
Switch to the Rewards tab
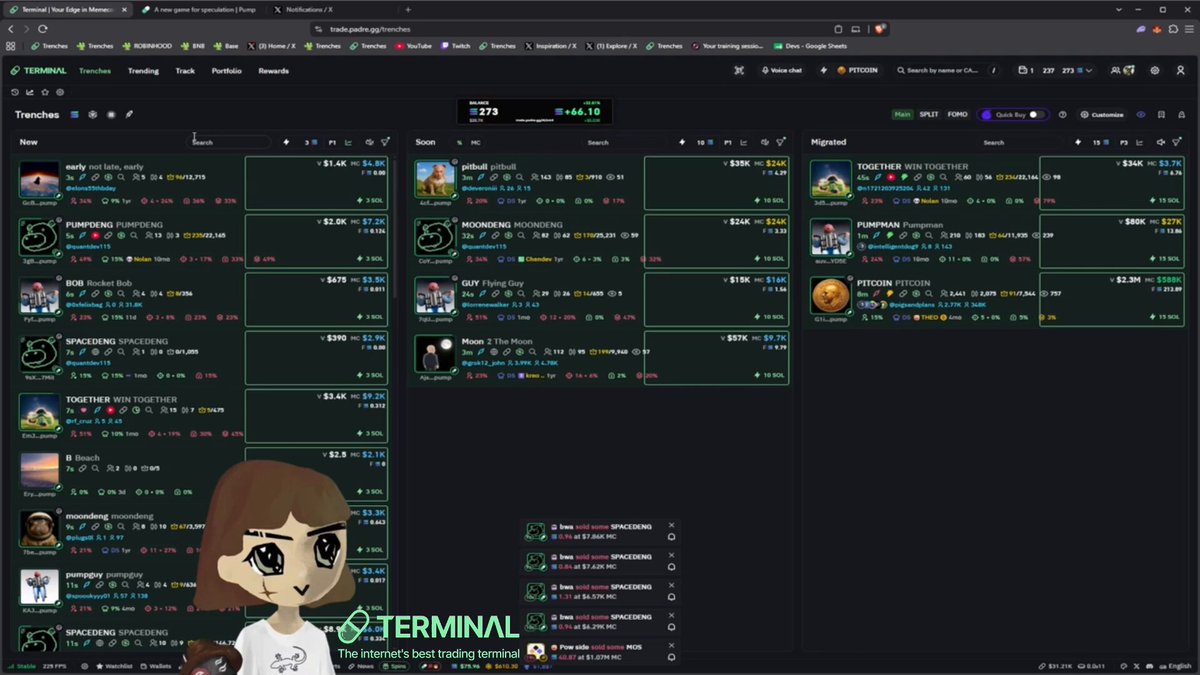(x=273, y=71)
